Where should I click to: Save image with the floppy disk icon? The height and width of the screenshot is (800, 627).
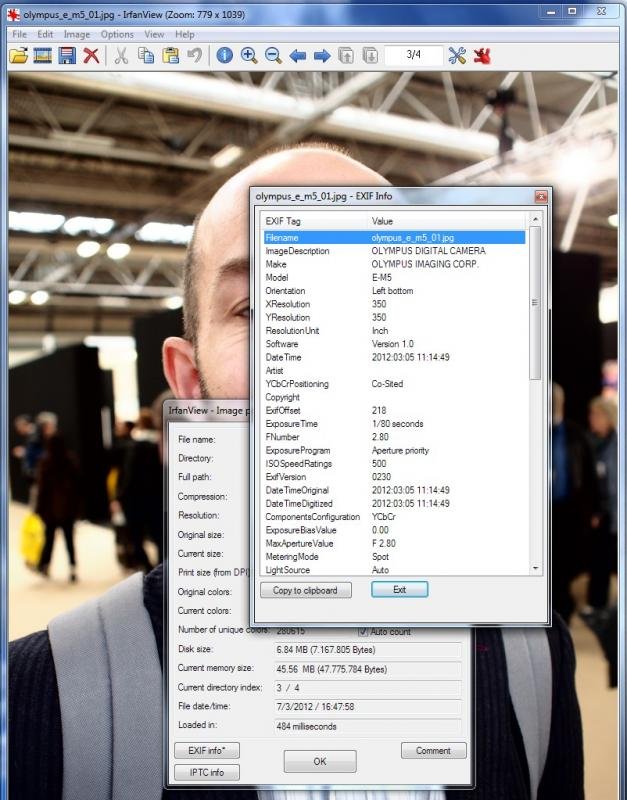[67, 55]
